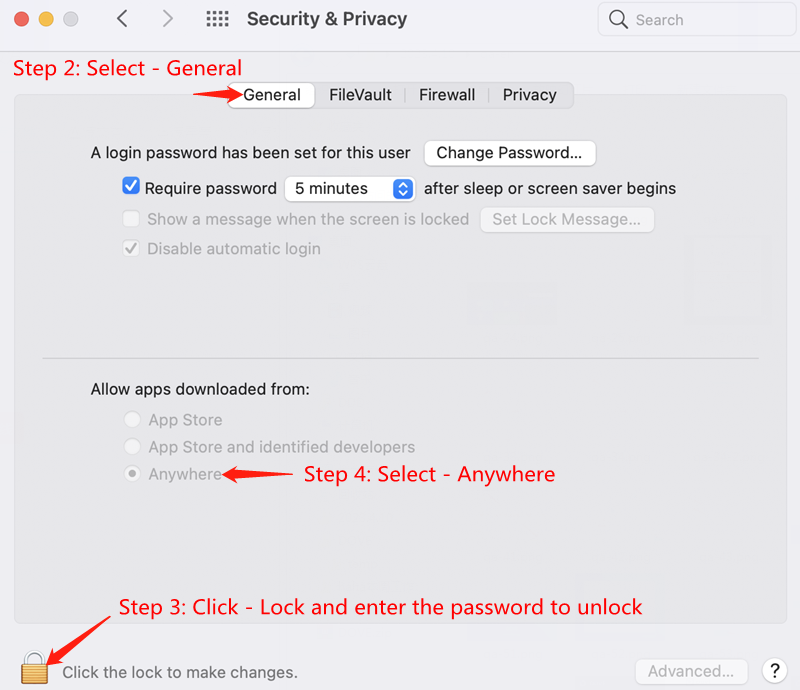The height and width of the screenshot is (690, 800).
Task: Open the Firewall tab
Action: coord(447,95)
